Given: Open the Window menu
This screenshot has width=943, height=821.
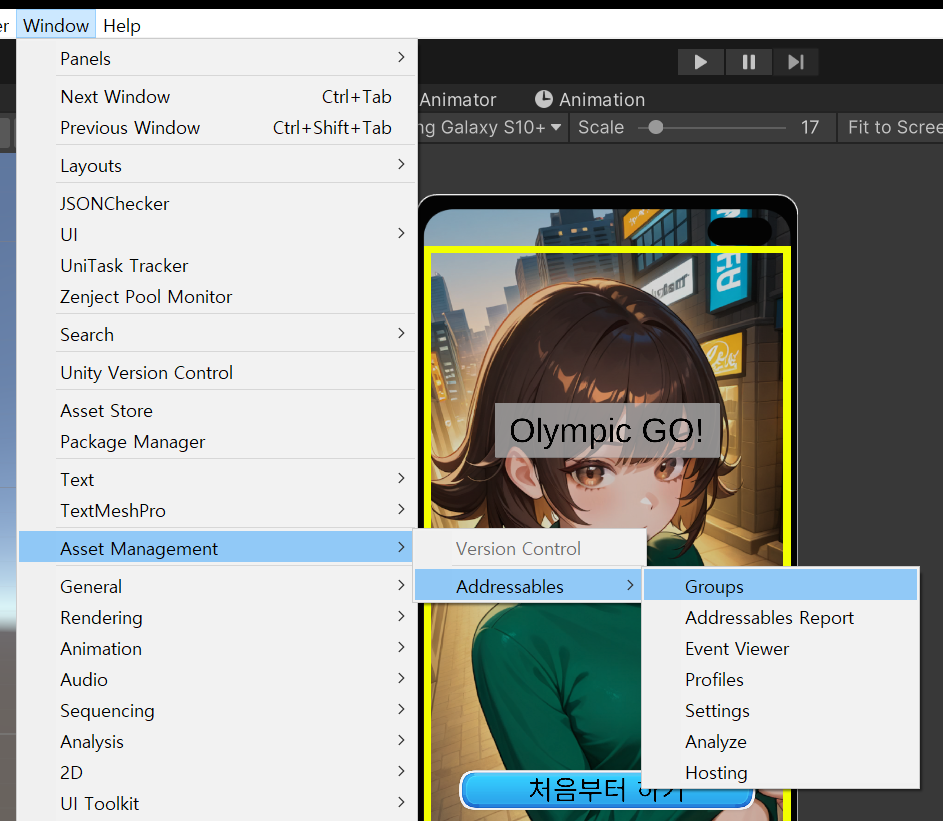Looking at the screenshot, I should [56, 26].
